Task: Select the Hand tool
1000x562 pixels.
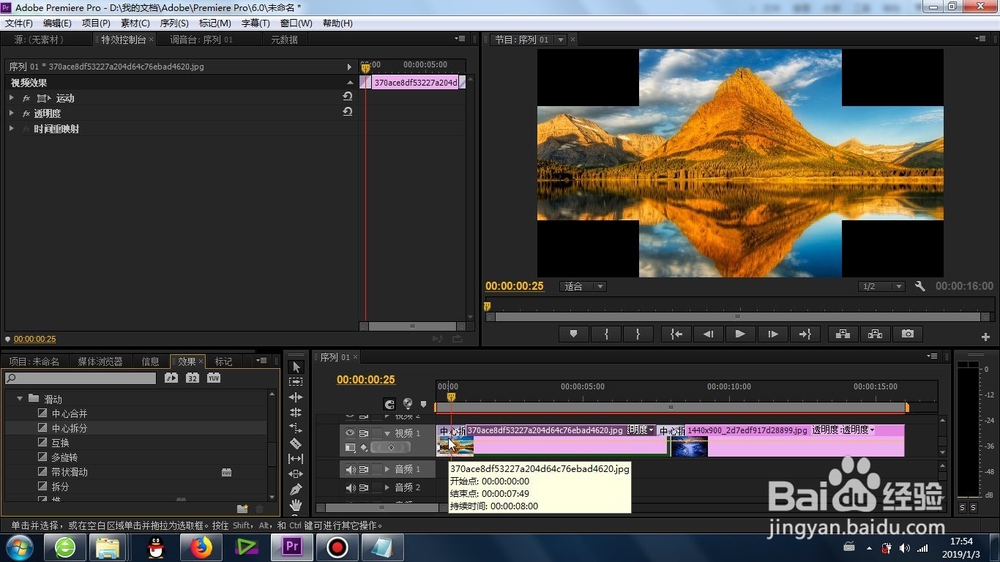Action: click(x=296, y=505)
